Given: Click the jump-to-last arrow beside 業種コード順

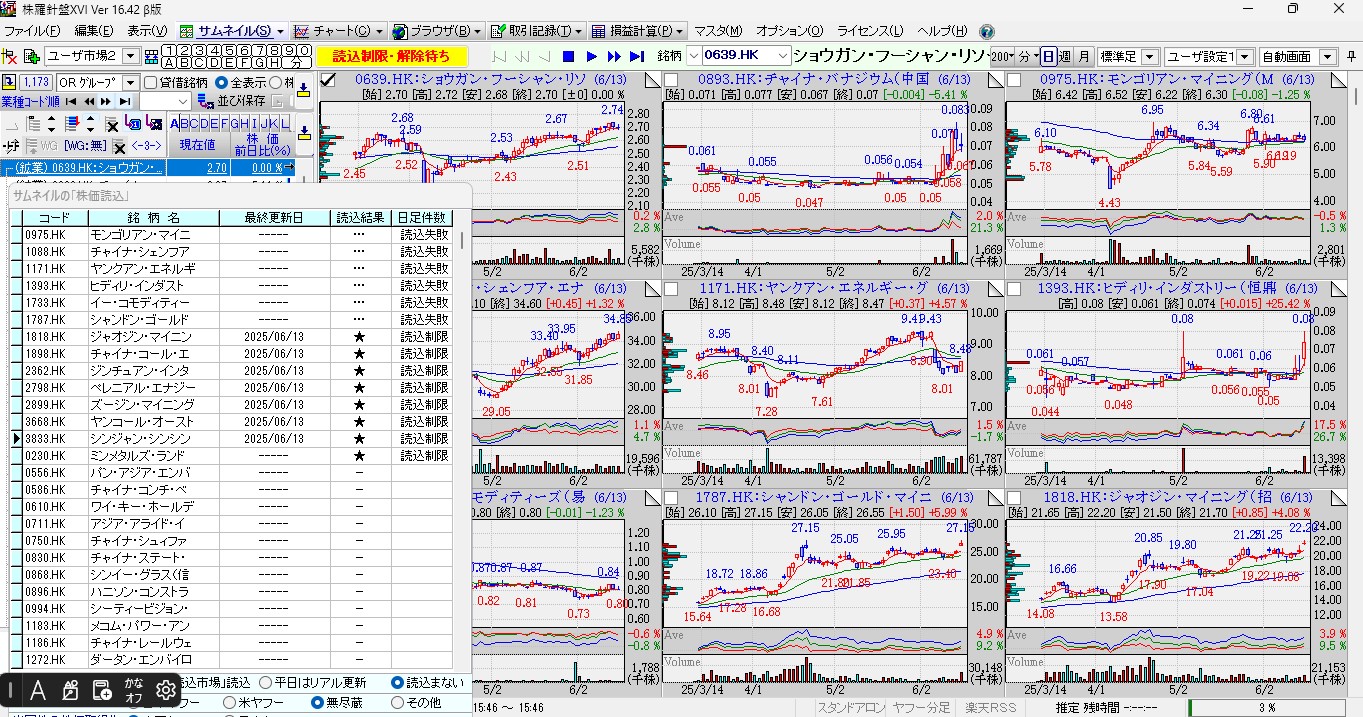Looking at the screenshot, I should (x=125, y=102).
